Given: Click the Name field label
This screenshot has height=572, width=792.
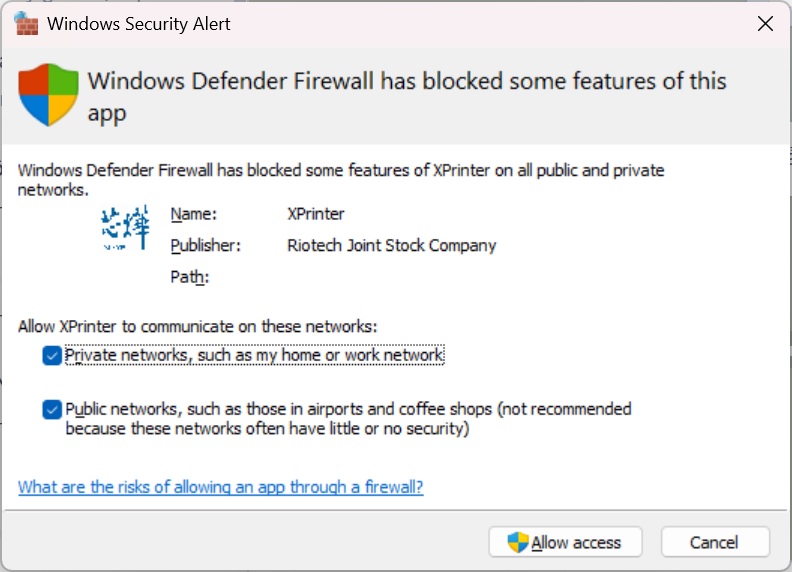Looking at the screenshot, I should tap(193, 214).
